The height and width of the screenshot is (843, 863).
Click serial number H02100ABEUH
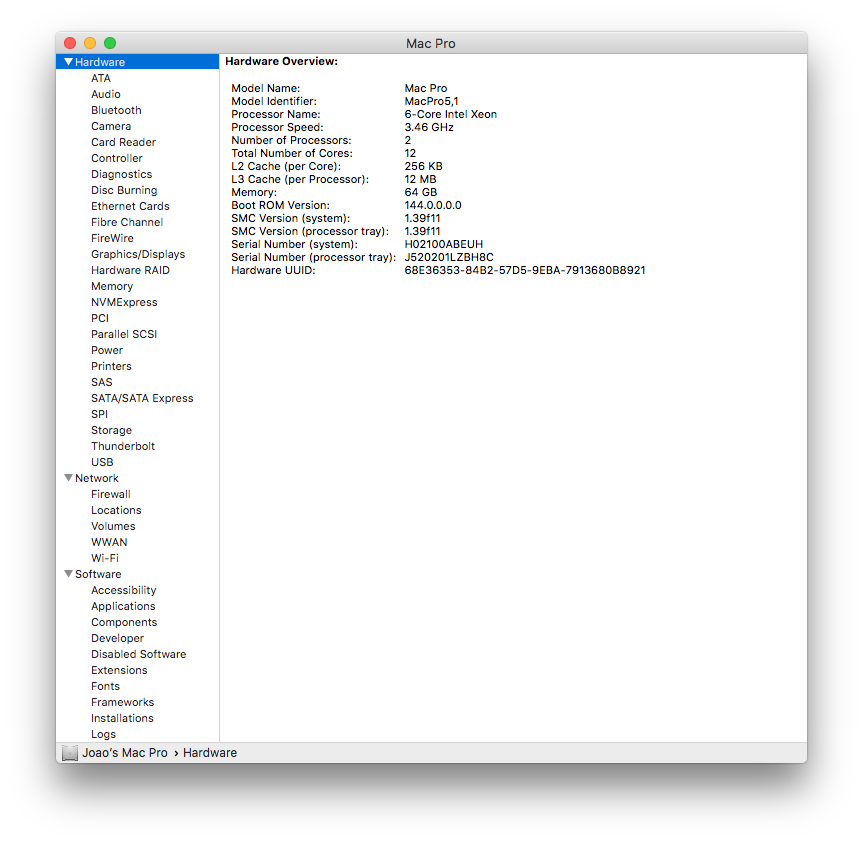pos(443,244)
